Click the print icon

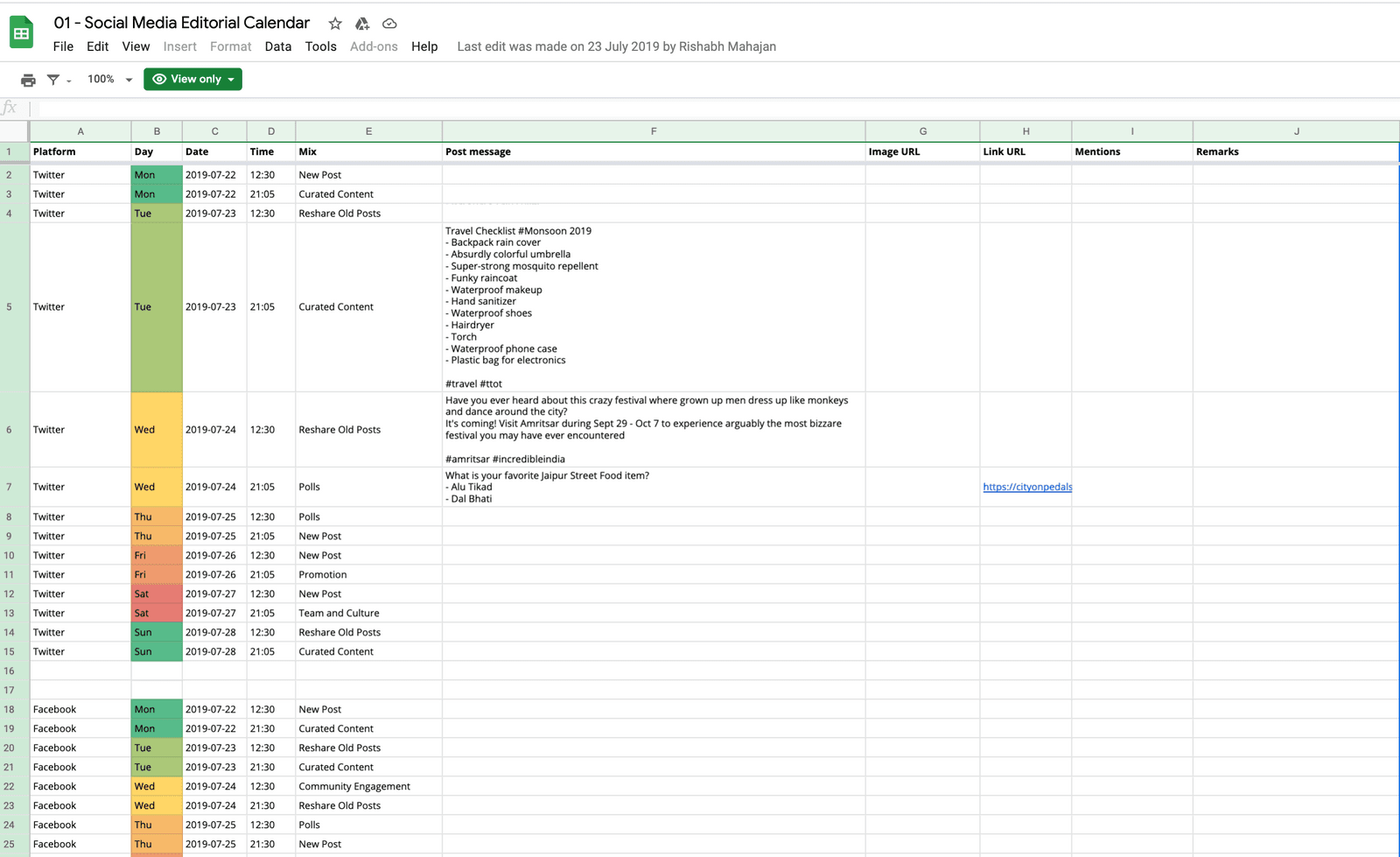[28, 80]
